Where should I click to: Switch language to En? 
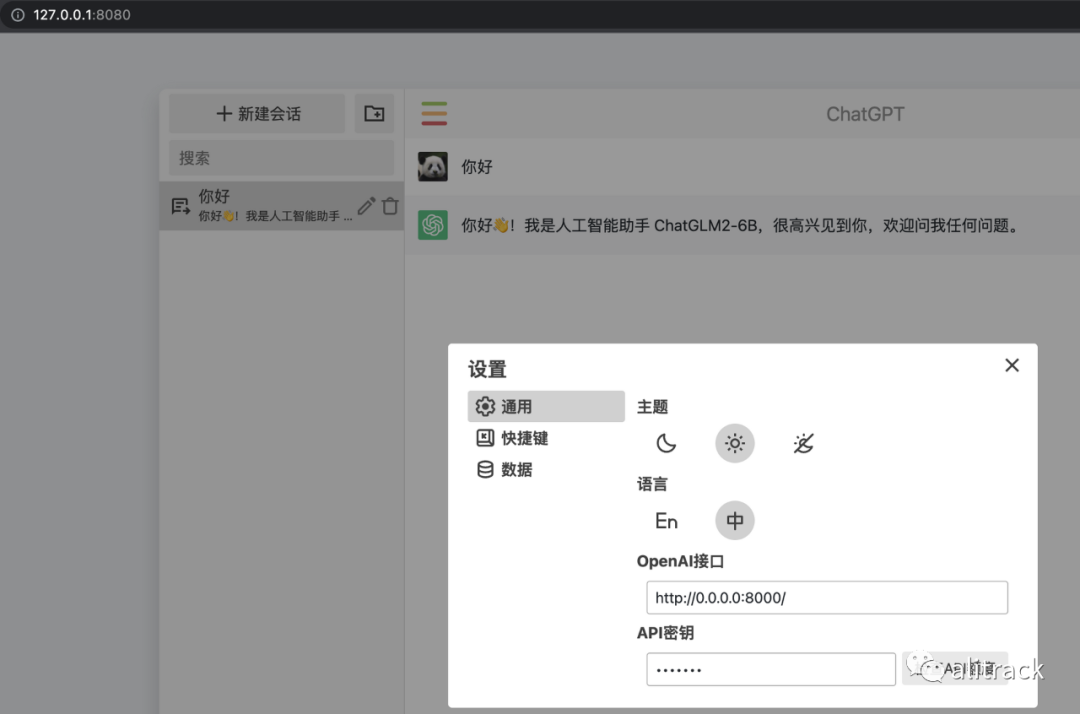click(x=666, y=521)
